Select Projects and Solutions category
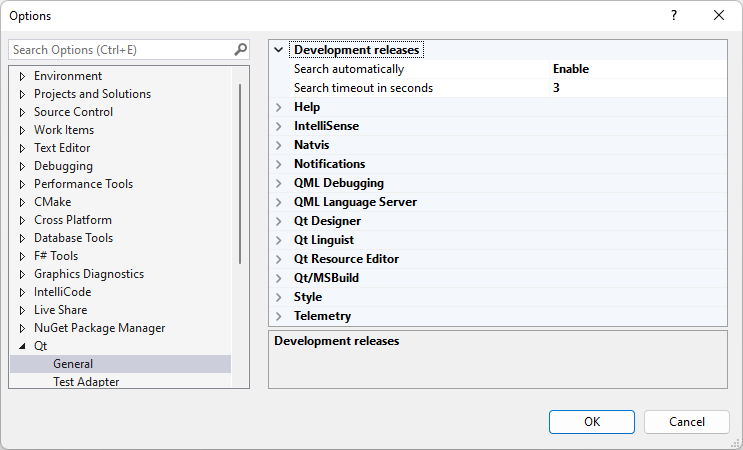This screenshot has height=450, width=743. click(92, 94)
